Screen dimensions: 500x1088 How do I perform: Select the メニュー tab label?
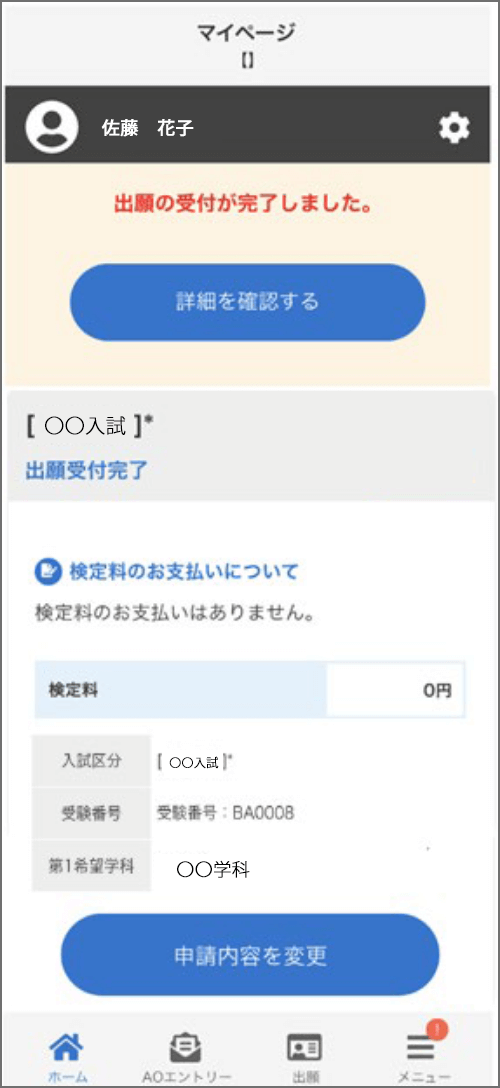click(424, 1077)
